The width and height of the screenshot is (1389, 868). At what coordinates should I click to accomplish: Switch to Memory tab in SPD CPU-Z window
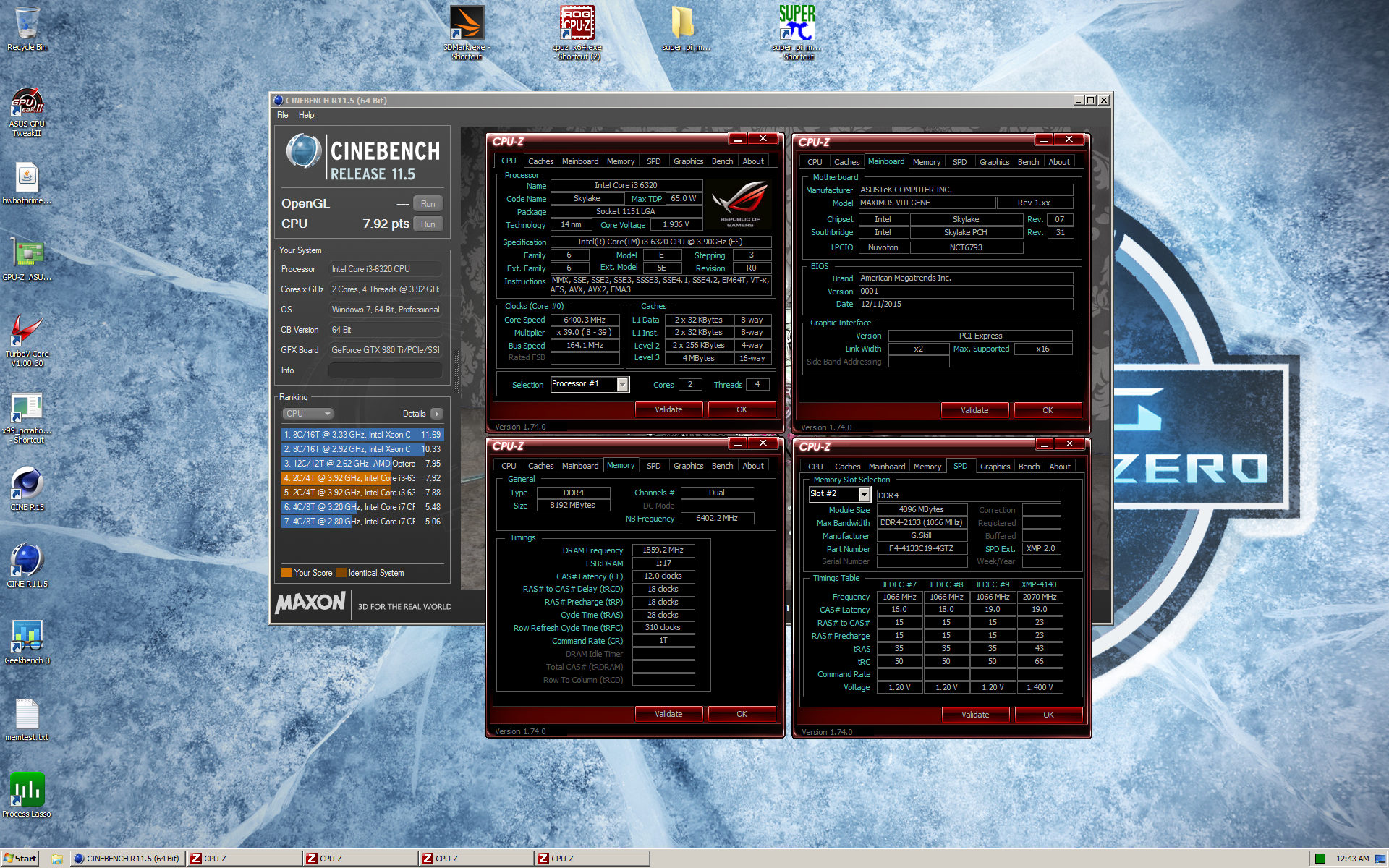(927, 467)
